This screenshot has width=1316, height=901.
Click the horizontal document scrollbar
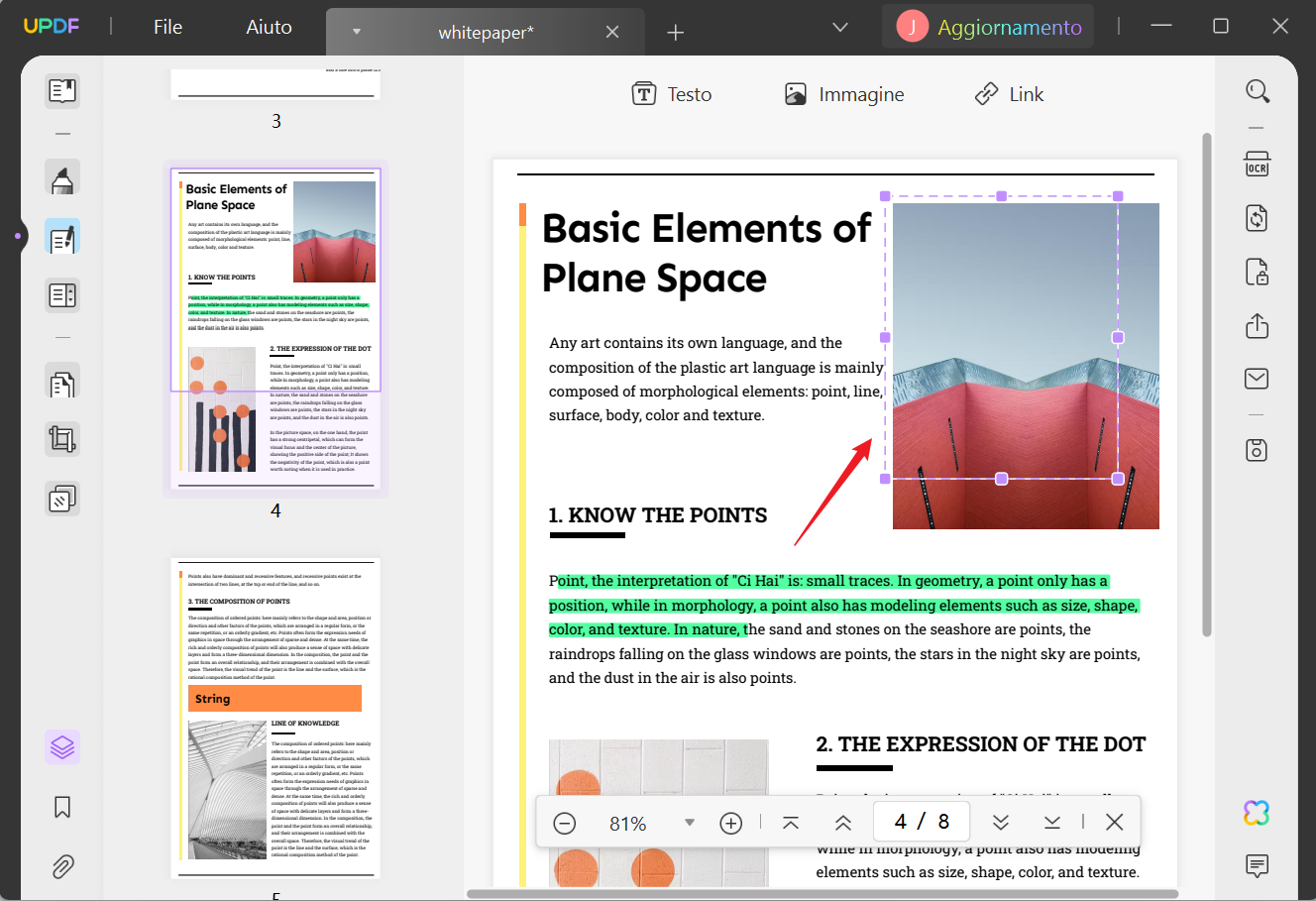point(822,894)
